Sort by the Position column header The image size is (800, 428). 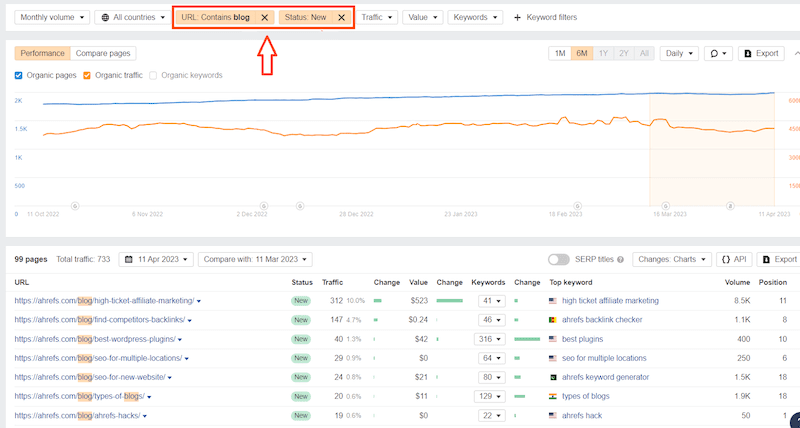(x=772, y=283)
